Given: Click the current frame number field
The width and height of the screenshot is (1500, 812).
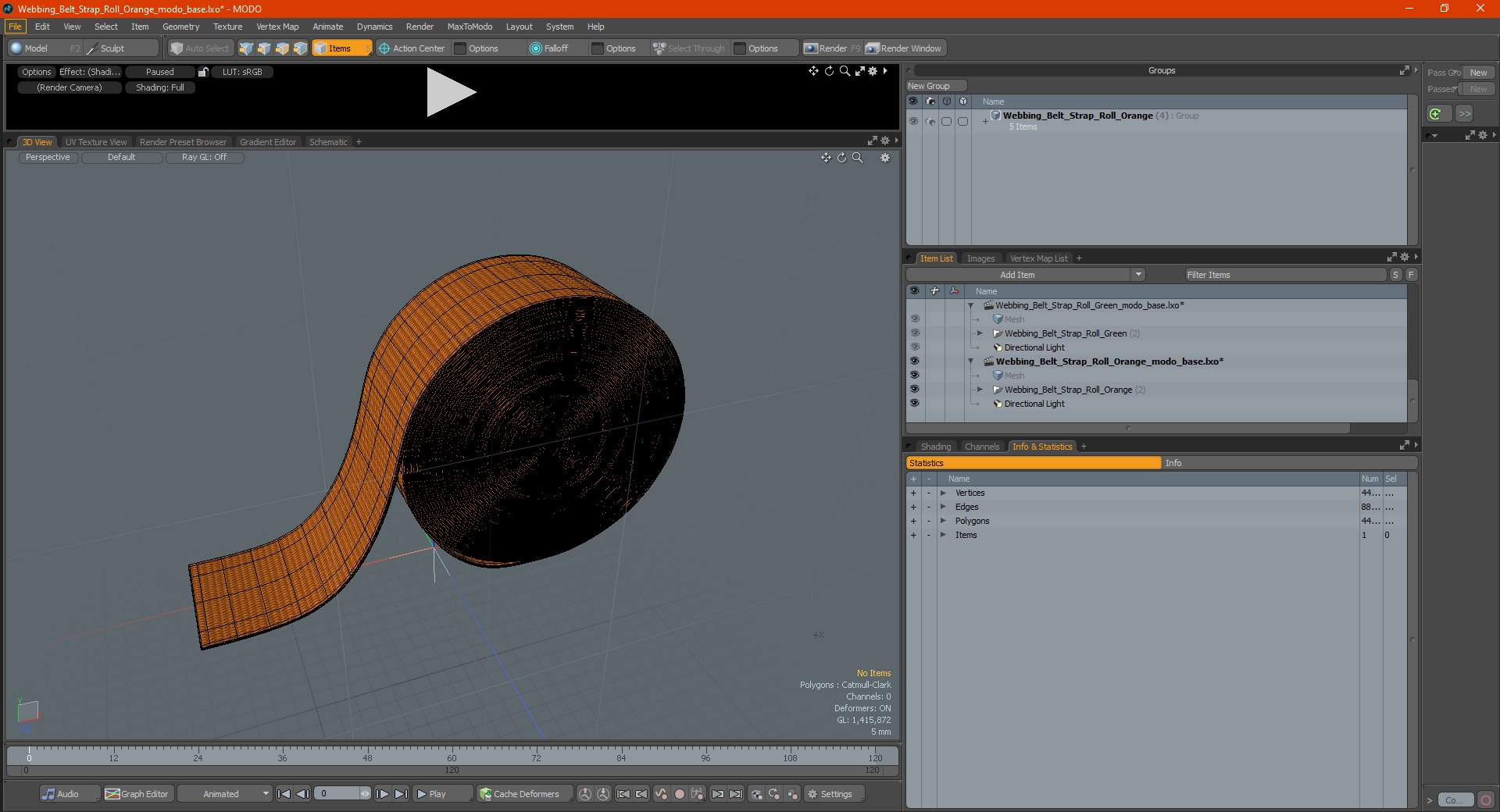Looking at the screenshot, I should pos(337,794).
